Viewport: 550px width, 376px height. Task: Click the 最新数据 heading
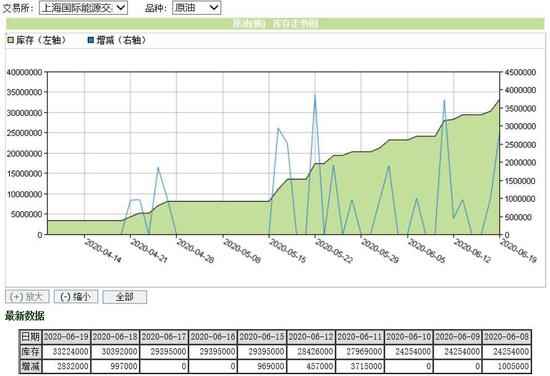click(x=25, y=316)
